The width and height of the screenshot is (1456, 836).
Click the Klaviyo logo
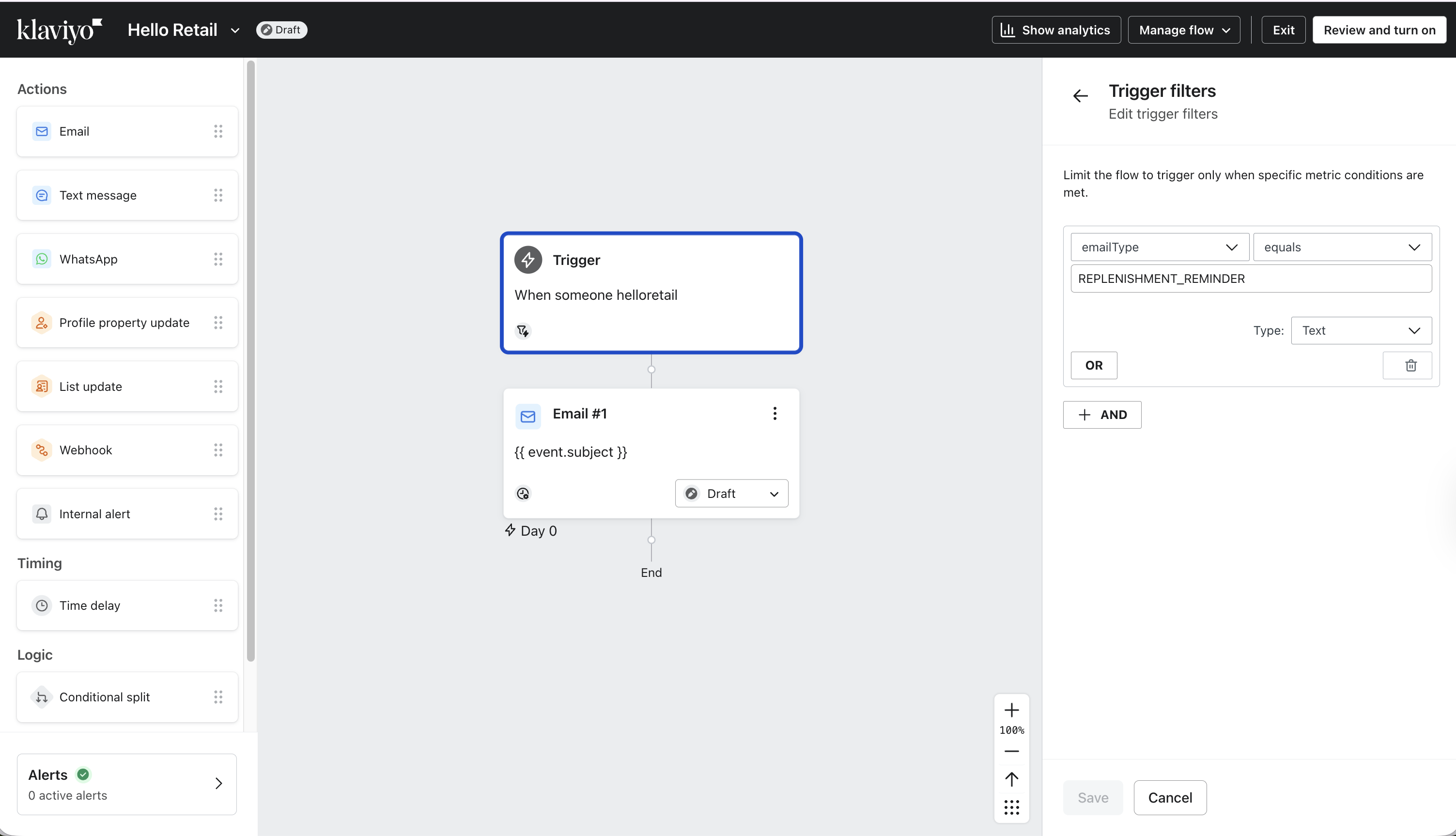point(59,30)
